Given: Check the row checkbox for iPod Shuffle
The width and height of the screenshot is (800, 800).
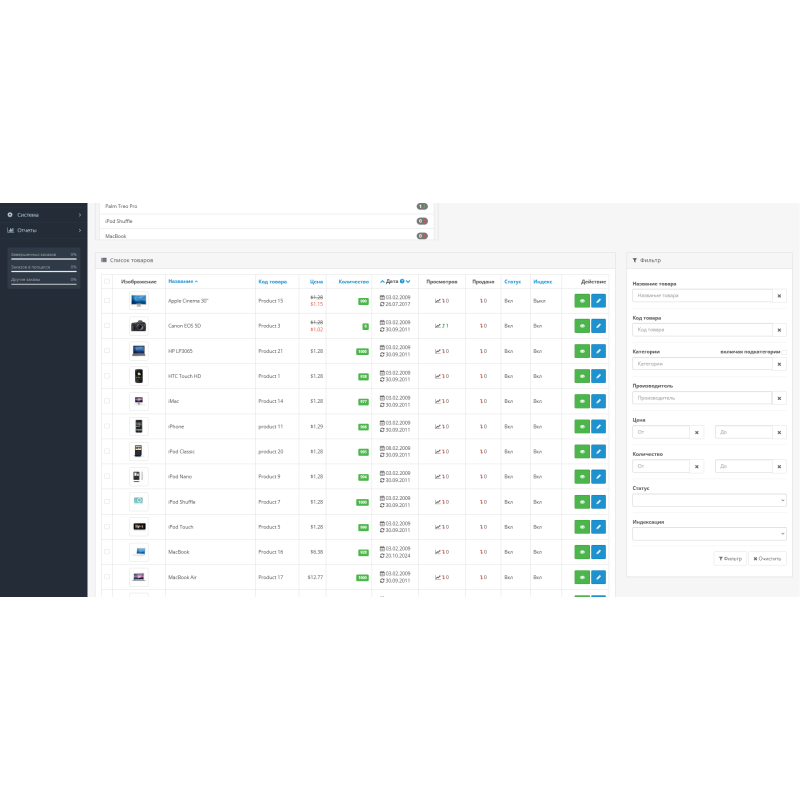Looking at the screenshot, I should [107, 502].
